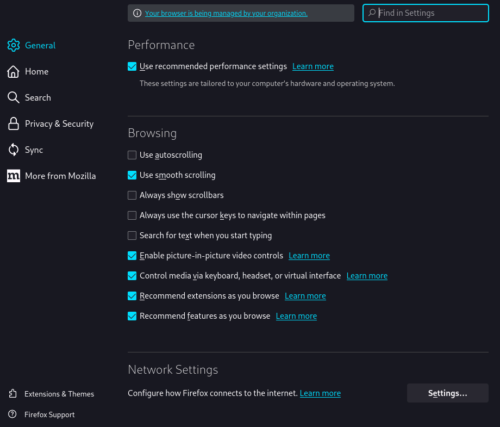The height and width of the screenshot is (427, 500).
Task: Open Privacy & Security settings
Action: coord(51,124)
